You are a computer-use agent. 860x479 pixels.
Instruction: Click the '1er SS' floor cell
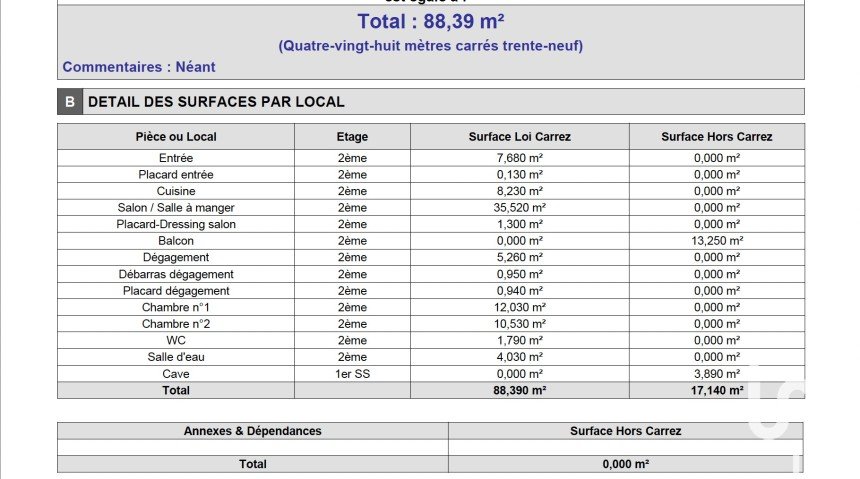point(352,374)
